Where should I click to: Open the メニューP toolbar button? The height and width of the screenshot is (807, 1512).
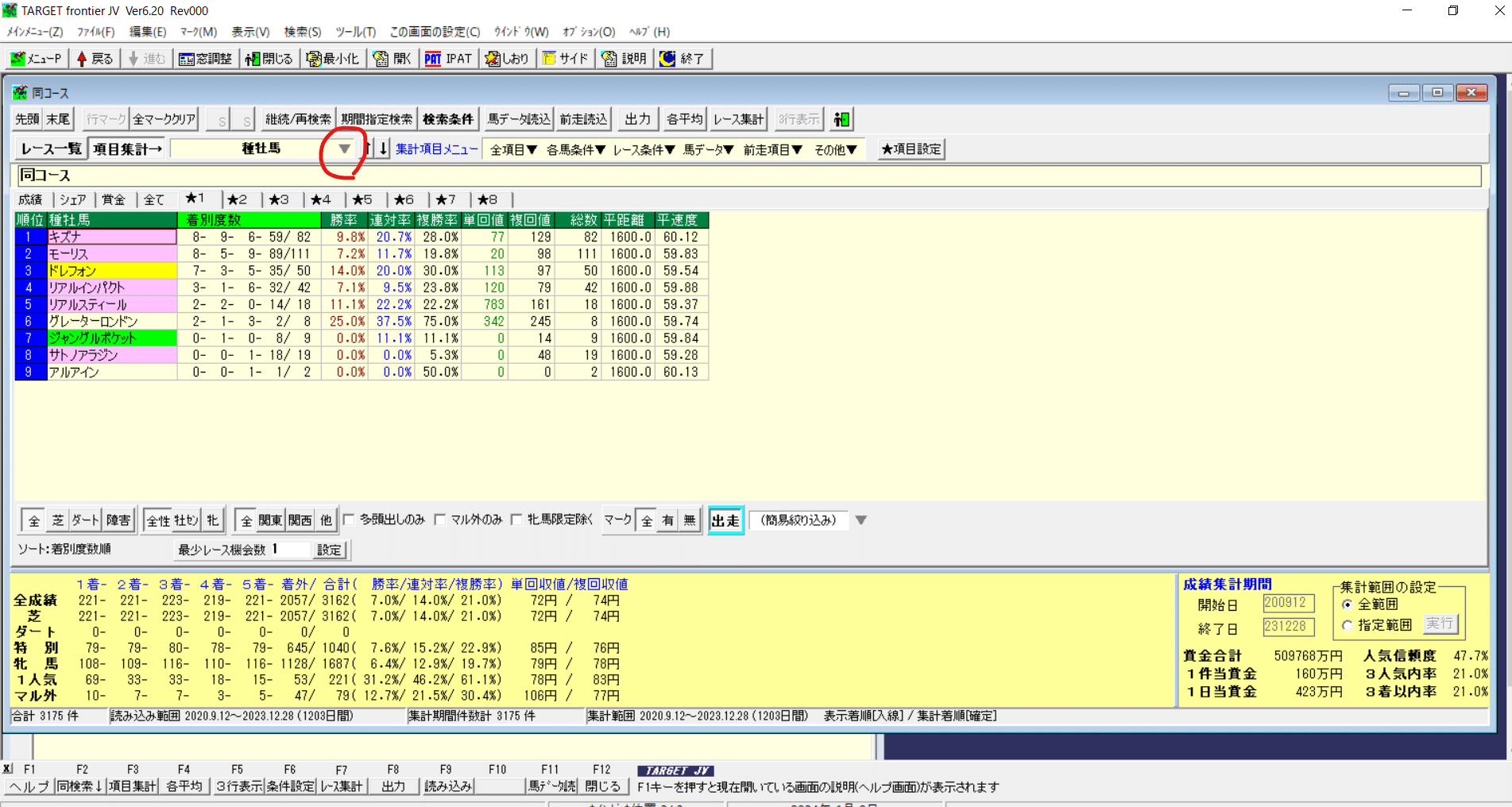click(36, 59)
